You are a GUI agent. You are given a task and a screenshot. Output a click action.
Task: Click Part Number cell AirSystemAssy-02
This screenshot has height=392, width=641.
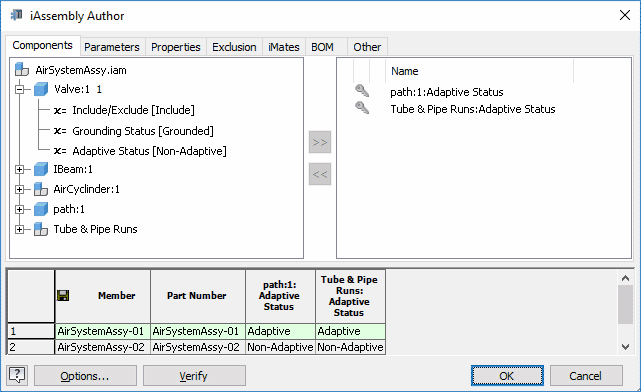pos(198,347)
